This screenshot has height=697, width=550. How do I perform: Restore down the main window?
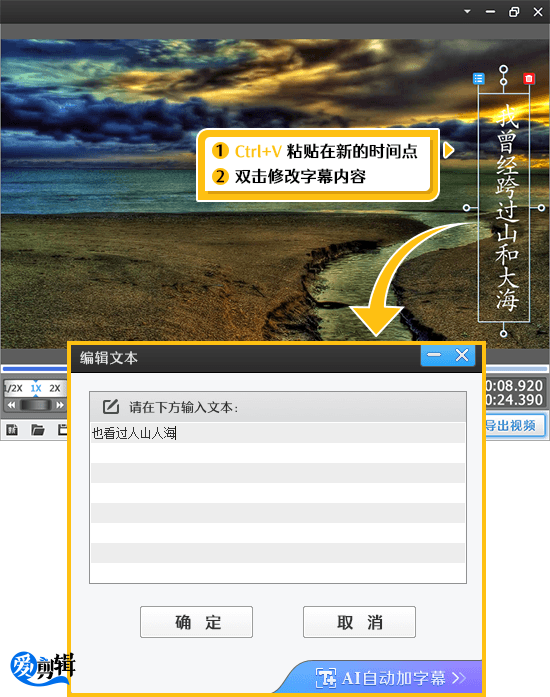pos(514,12)
